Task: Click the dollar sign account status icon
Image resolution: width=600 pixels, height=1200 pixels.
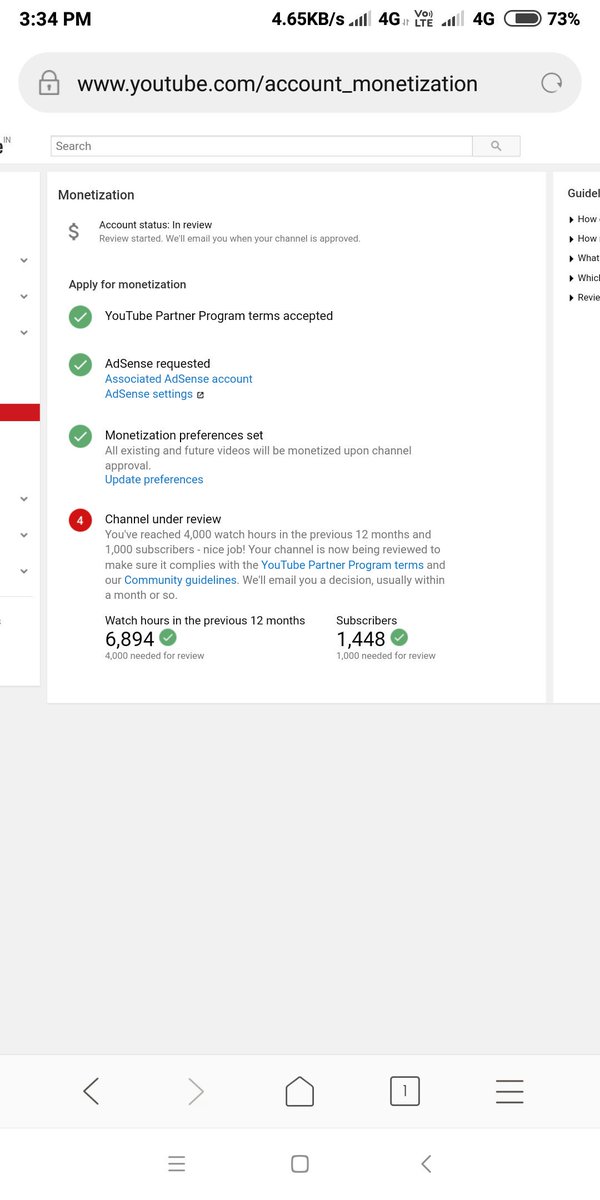Action: pos(74,232)
